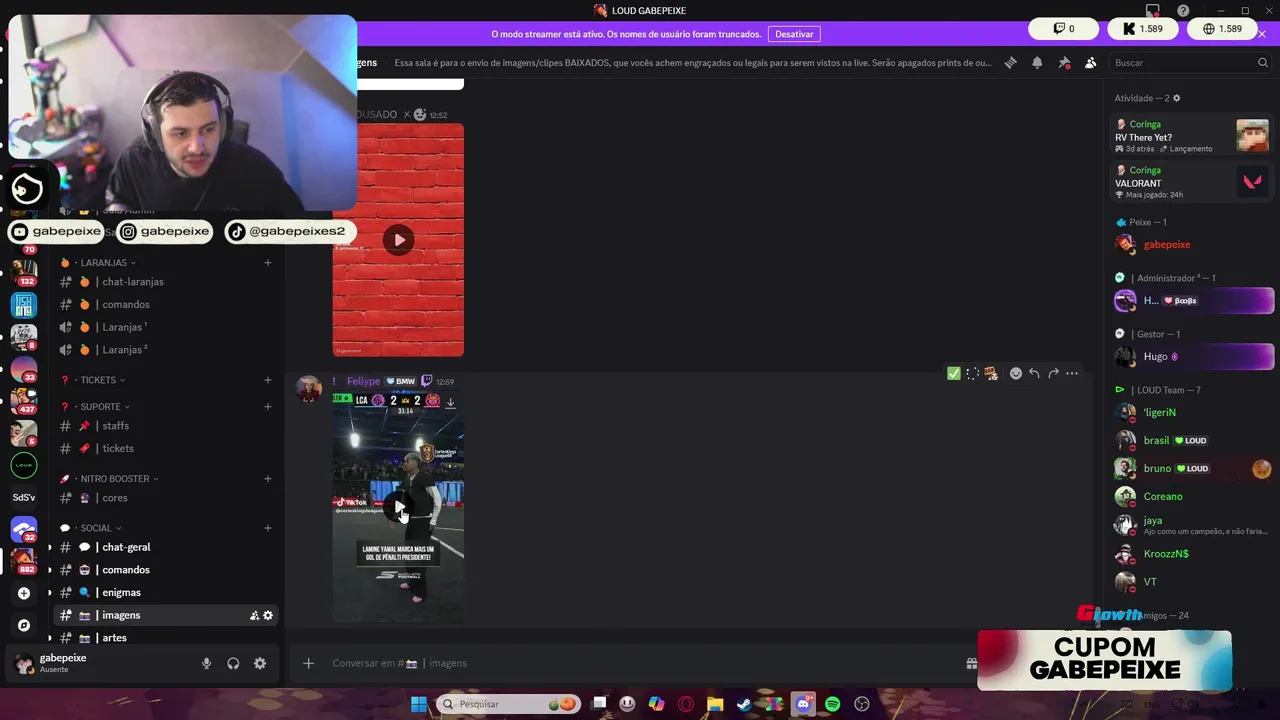
Task: Open Coreano's profile in member list
Action: pos(1192,496)
